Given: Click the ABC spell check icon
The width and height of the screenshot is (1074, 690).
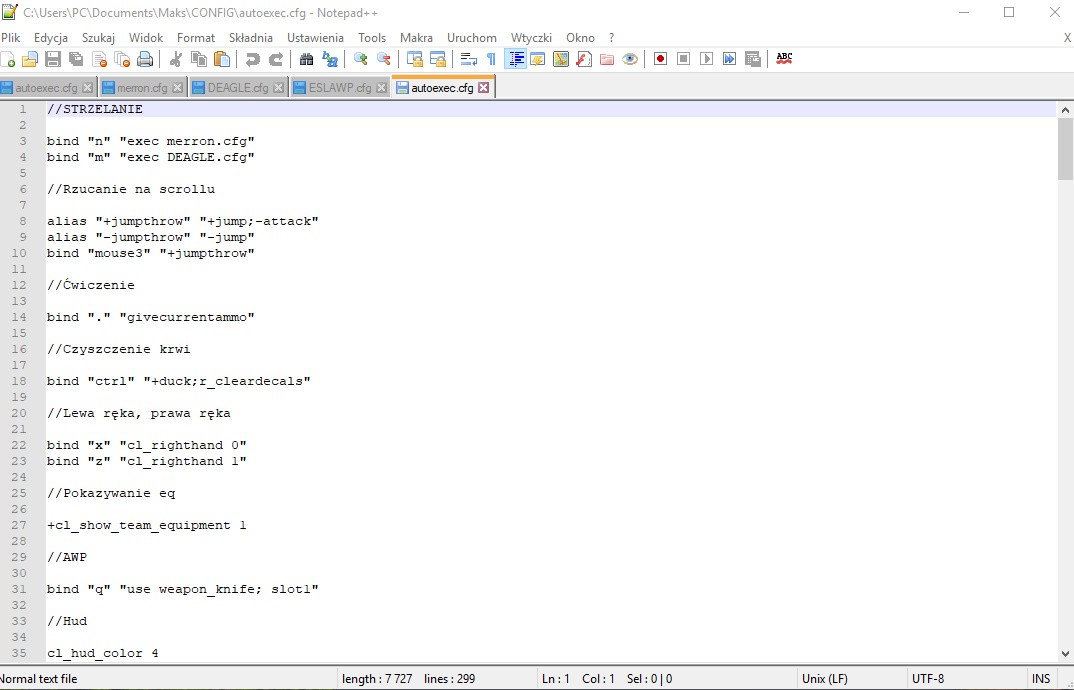Looking at the screenshot, I should 784,60.
